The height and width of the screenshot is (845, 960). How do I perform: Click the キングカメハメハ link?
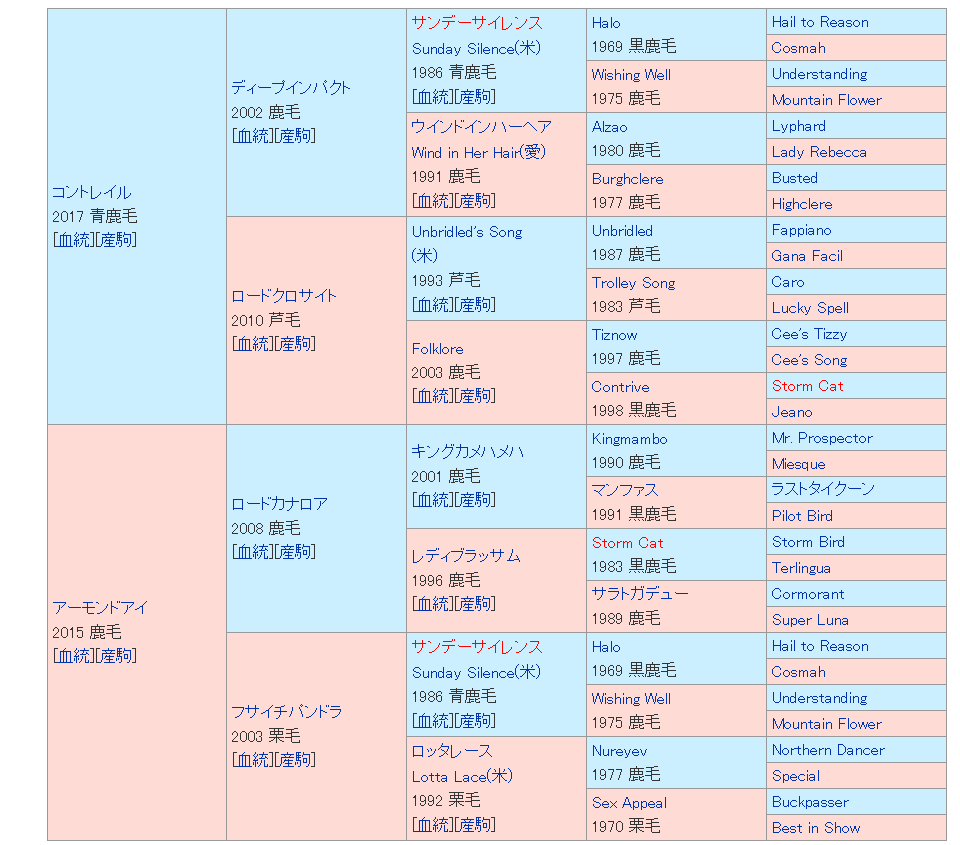(468, 452)
